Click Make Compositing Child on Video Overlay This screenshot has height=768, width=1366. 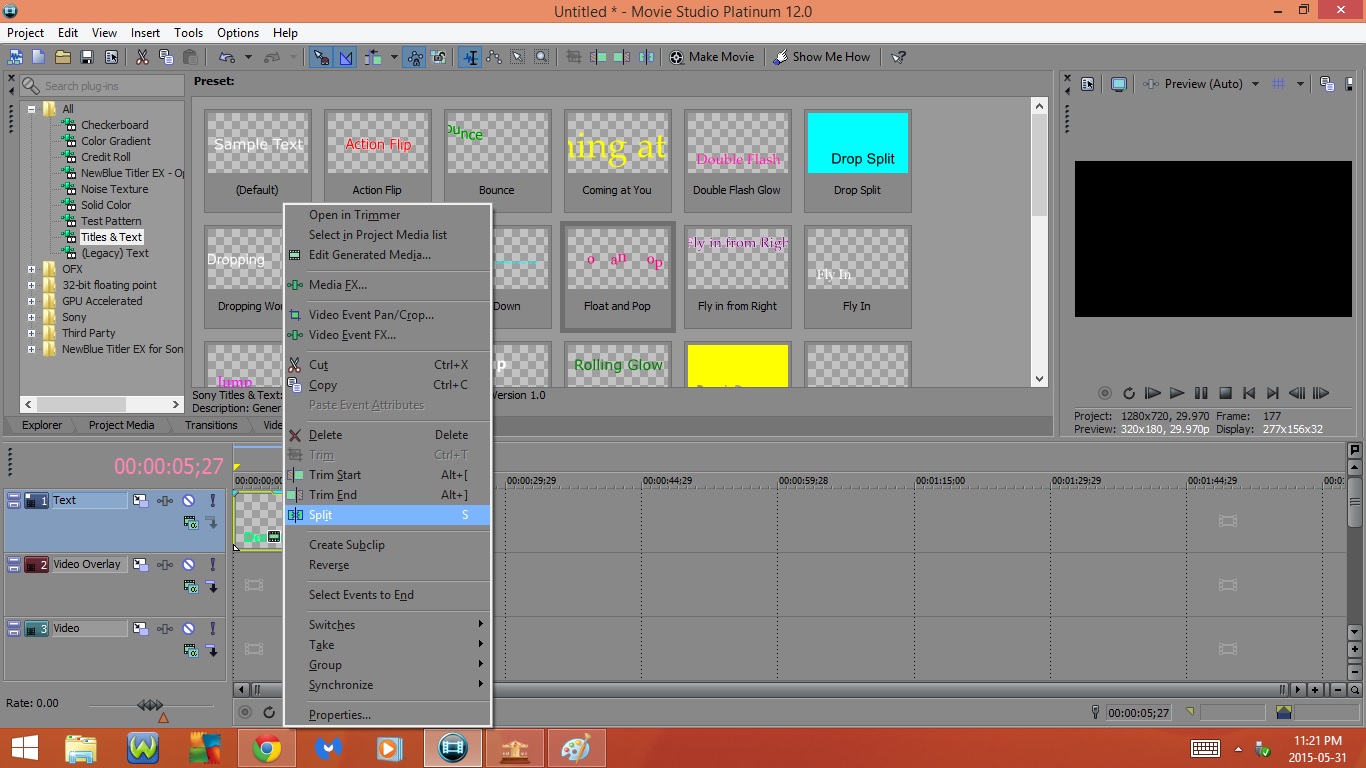212,586
